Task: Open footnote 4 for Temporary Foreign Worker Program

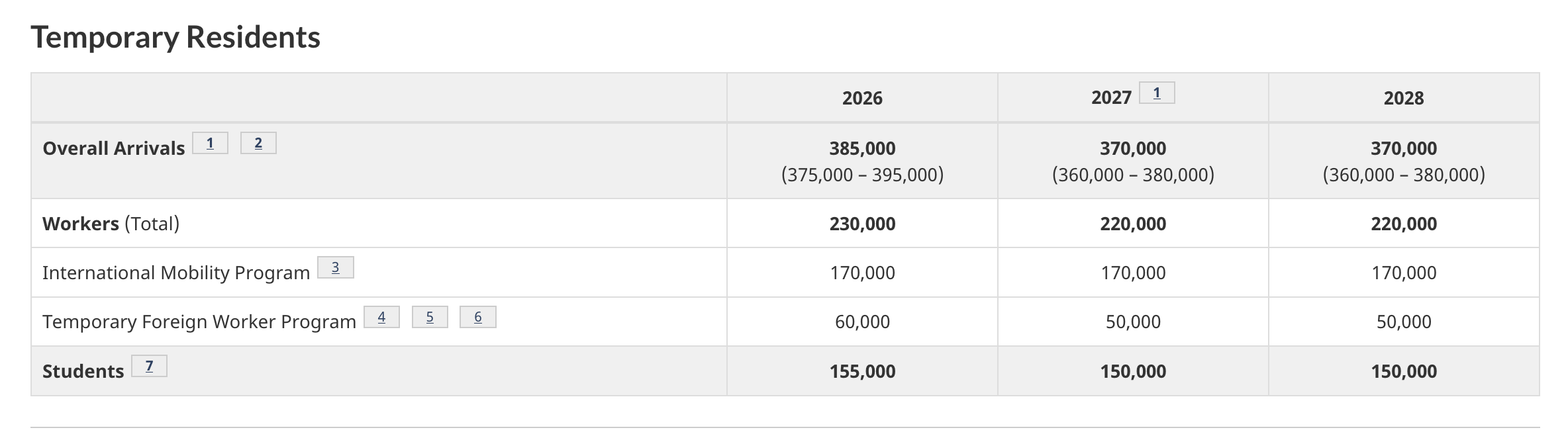Action: (x=381, y=318)
